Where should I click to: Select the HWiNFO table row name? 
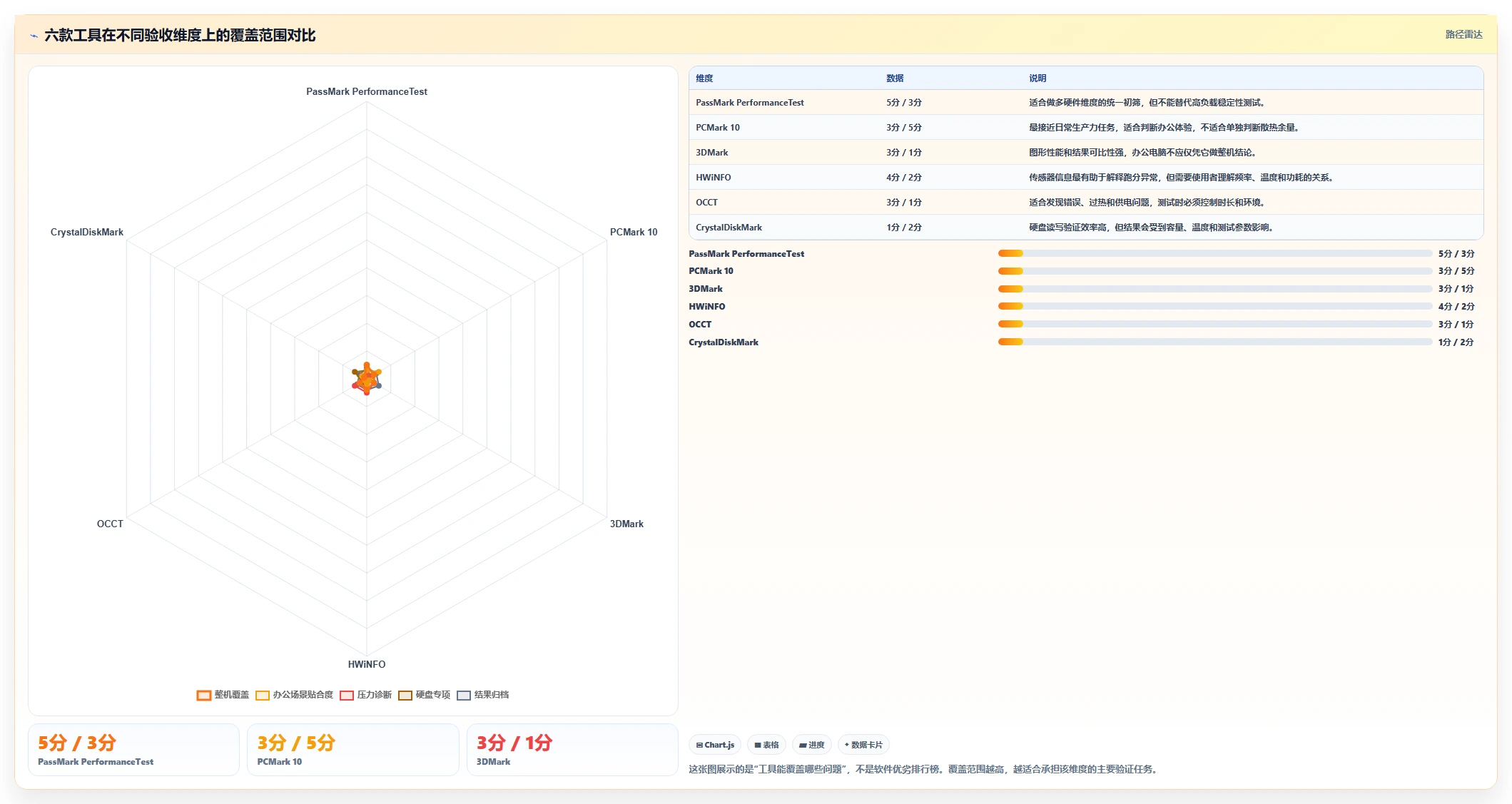pos(713,178)
